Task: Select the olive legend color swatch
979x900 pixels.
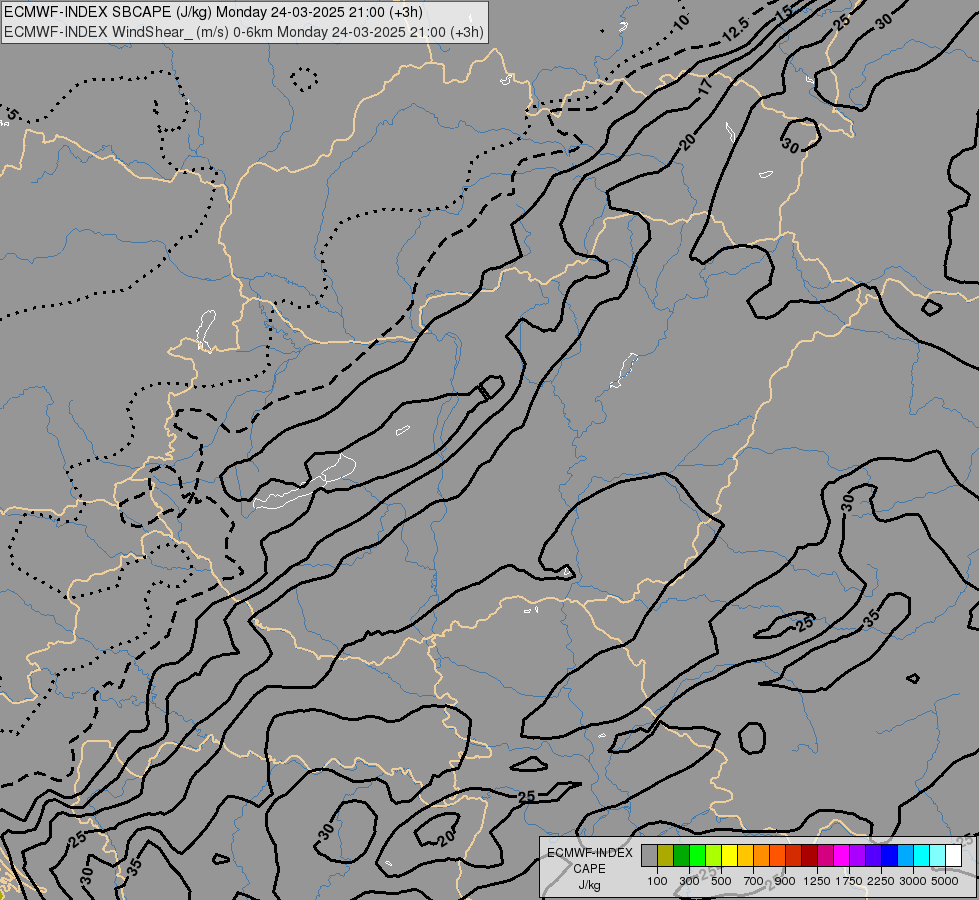Action: click(666, 855)
